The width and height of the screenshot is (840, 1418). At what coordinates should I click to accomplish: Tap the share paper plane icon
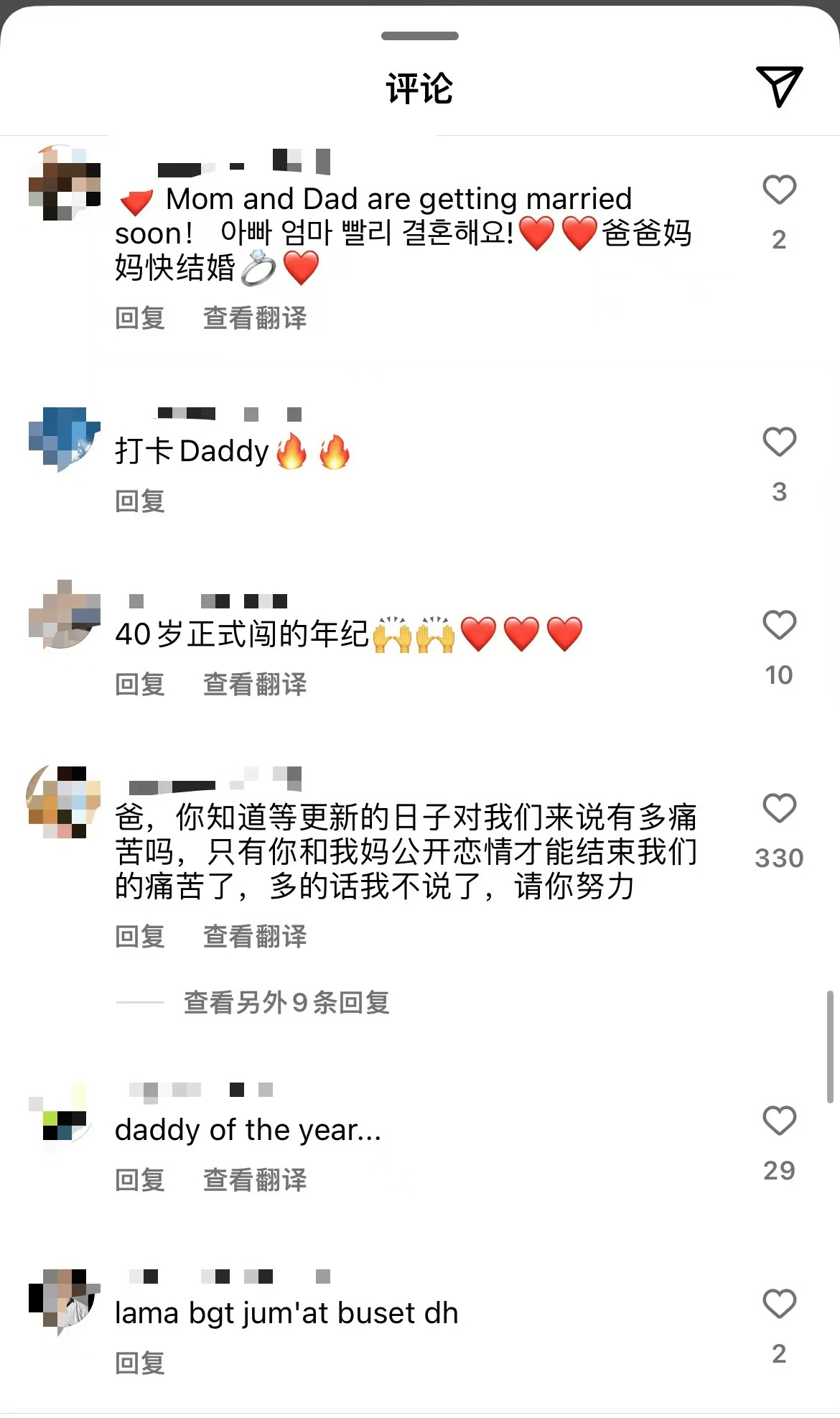[779, 86]
